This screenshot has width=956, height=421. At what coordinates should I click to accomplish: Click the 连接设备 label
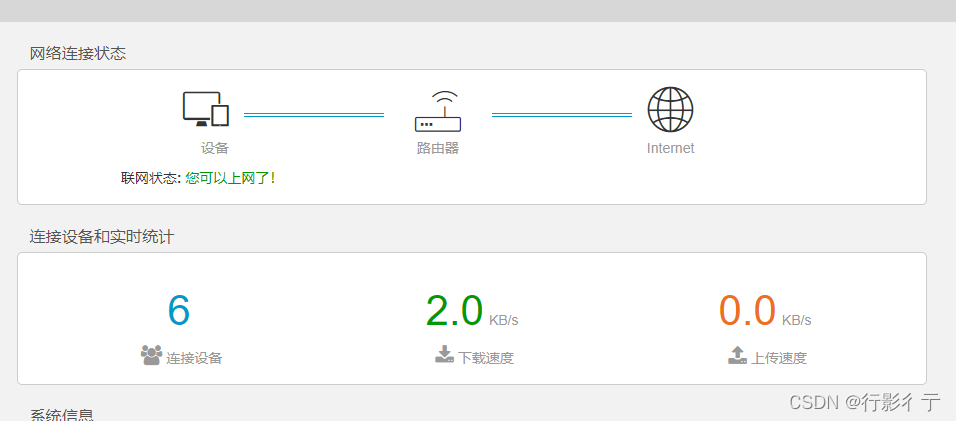(194, 358)
